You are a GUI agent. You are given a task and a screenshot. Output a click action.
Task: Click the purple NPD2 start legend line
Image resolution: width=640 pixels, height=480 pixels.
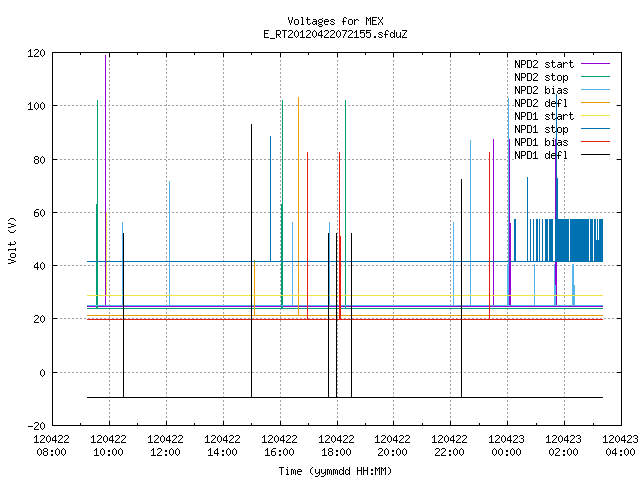pyautogui.click(x=595, y=64)
